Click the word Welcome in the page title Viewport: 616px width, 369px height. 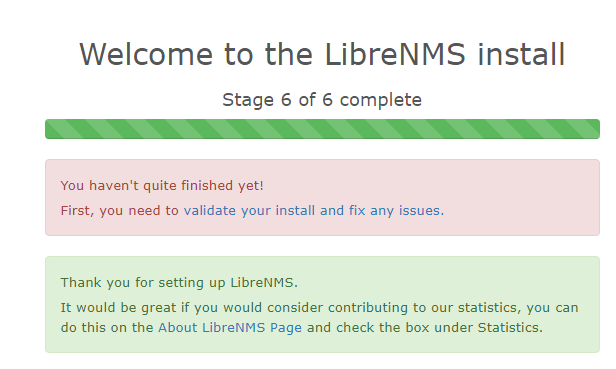[146, 54]
